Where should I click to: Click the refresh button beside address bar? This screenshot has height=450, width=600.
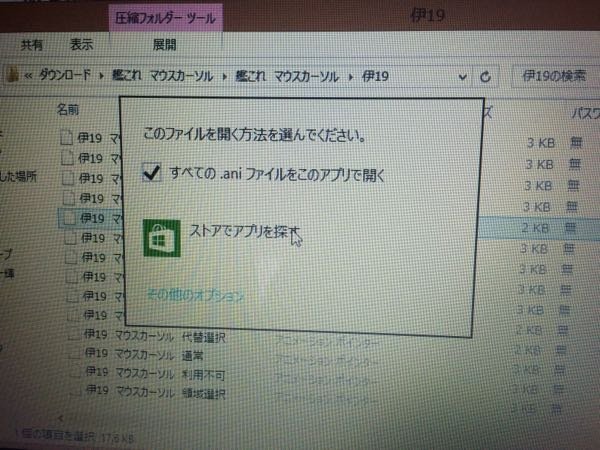pyautogui.click(x=486, y=76)
